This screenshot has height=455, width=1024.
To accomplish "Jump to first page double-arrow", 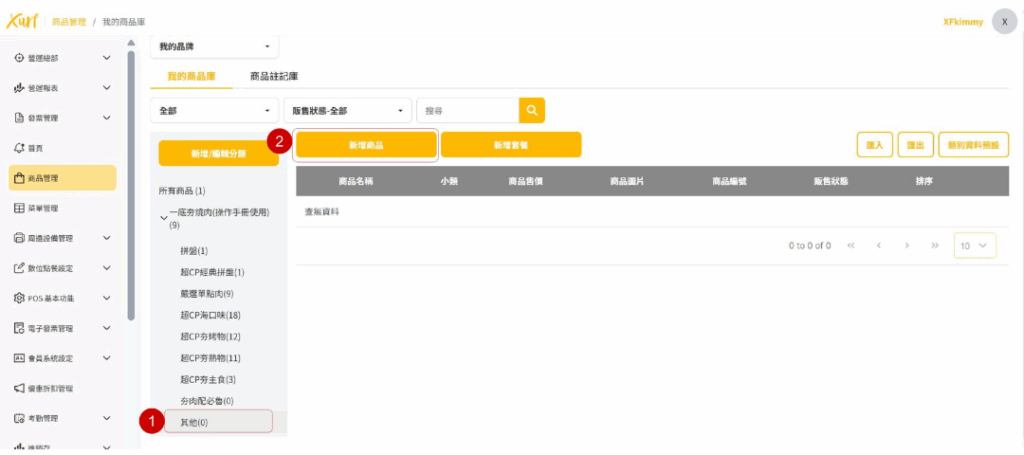I will tap(851, 245).
